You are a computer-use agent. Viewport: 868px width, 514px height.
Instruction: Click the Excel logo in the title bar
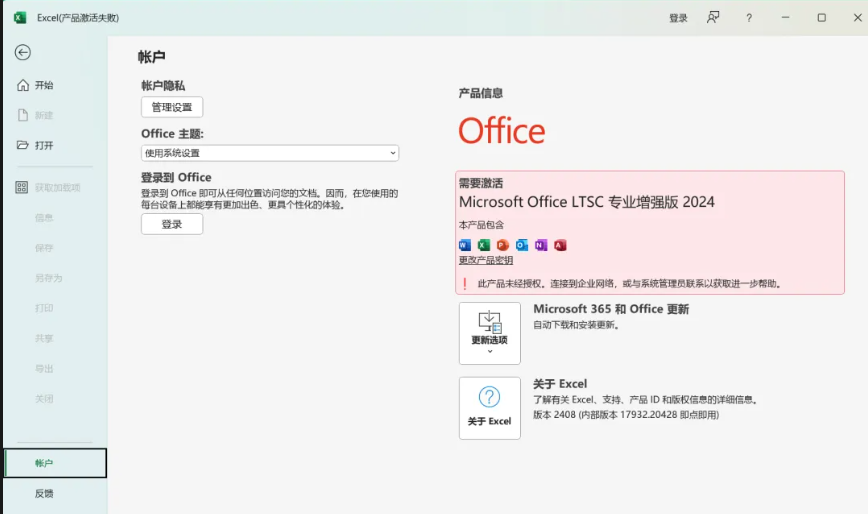click(20, 18)
